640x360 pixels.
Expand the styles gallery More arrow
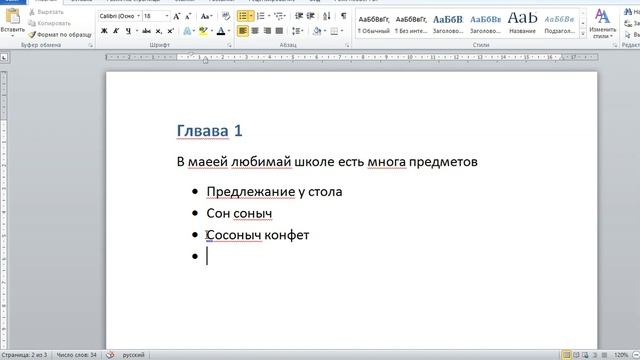583,34
